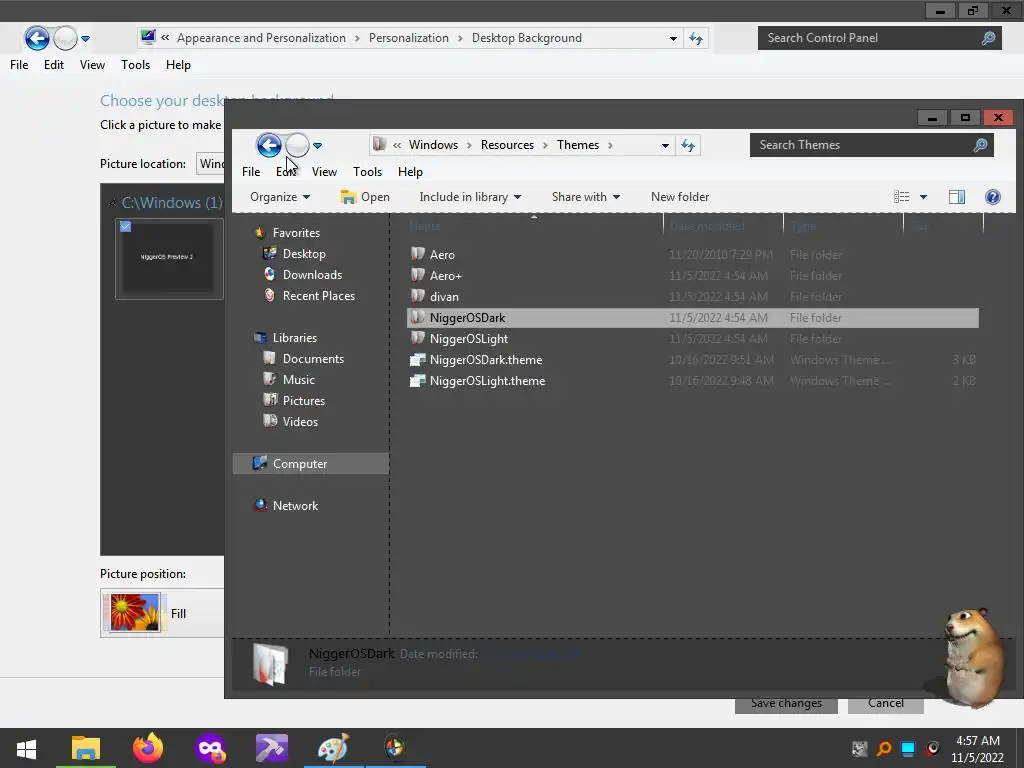Open recent pages dropdown in Control Panel
The image size is (1024, 768).
tap(86, 39)
